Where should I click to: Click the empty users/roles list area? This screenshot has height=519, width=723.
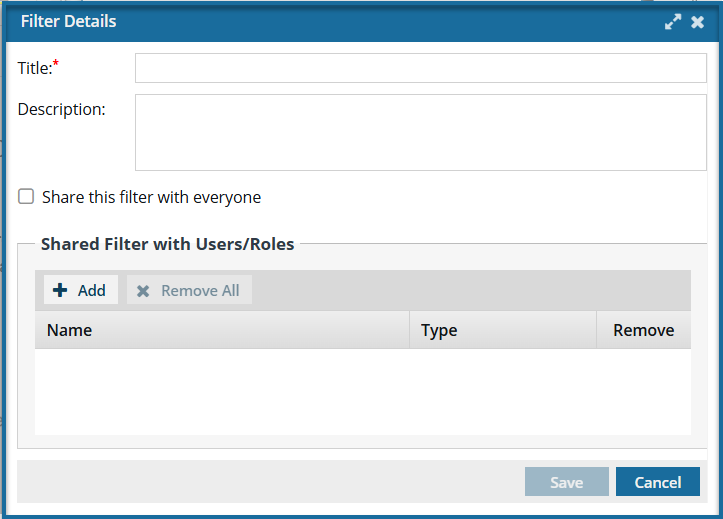point(363,392)
